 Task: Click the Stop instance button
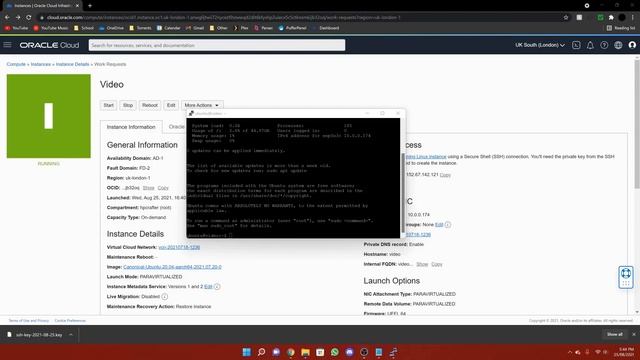pyautogui.click(x=128, y=105)
